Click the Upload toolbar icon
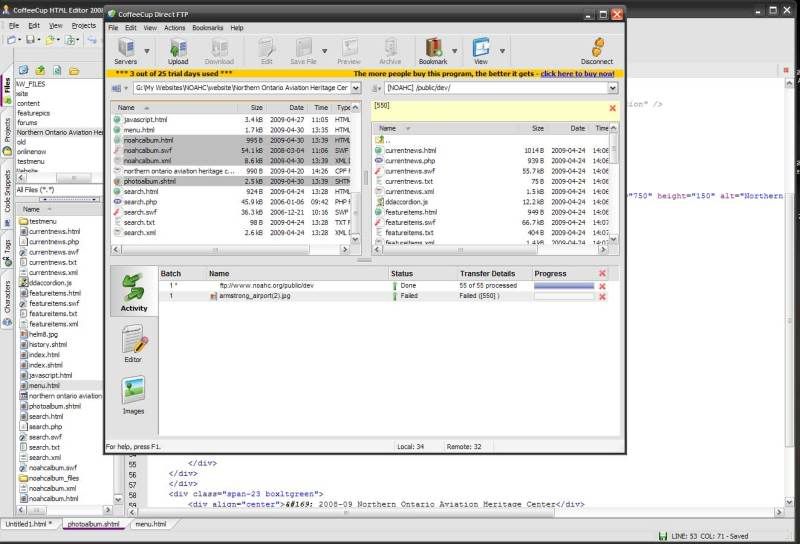Screen dimensions: 800x544 coord(178,52)
